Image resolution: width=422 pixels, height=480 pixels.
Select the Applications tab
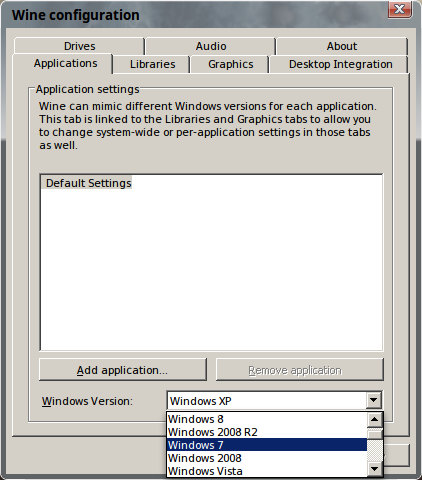coord(63,63)
